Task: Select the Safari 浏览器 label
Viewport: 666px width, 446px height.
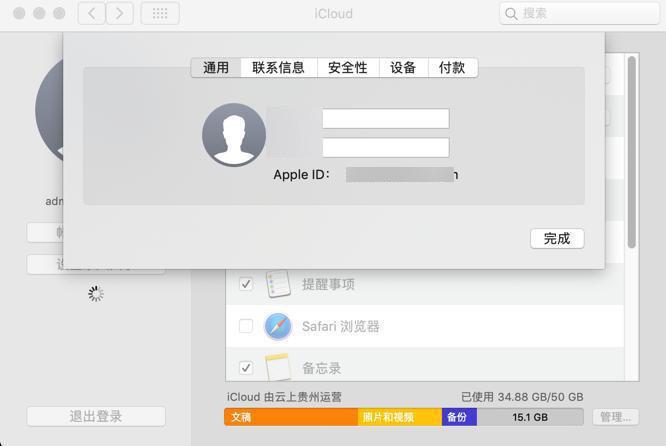Action: (x=341, y=327)
